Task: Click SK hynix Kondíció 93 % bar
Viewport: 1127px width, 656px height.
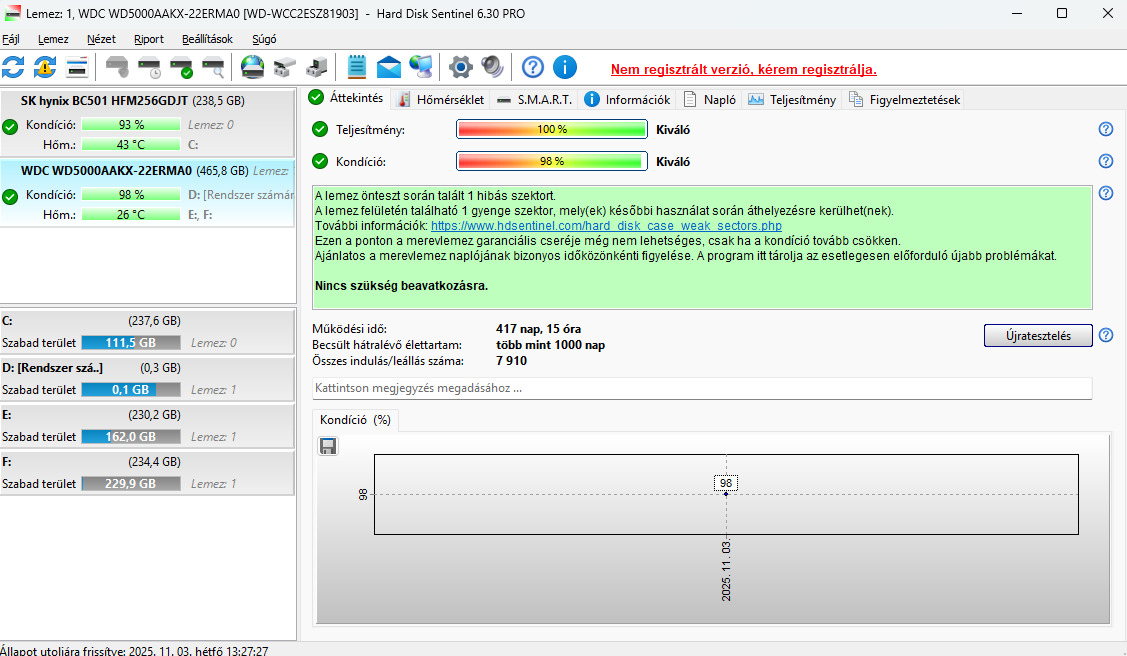Action: click(131, 125)
